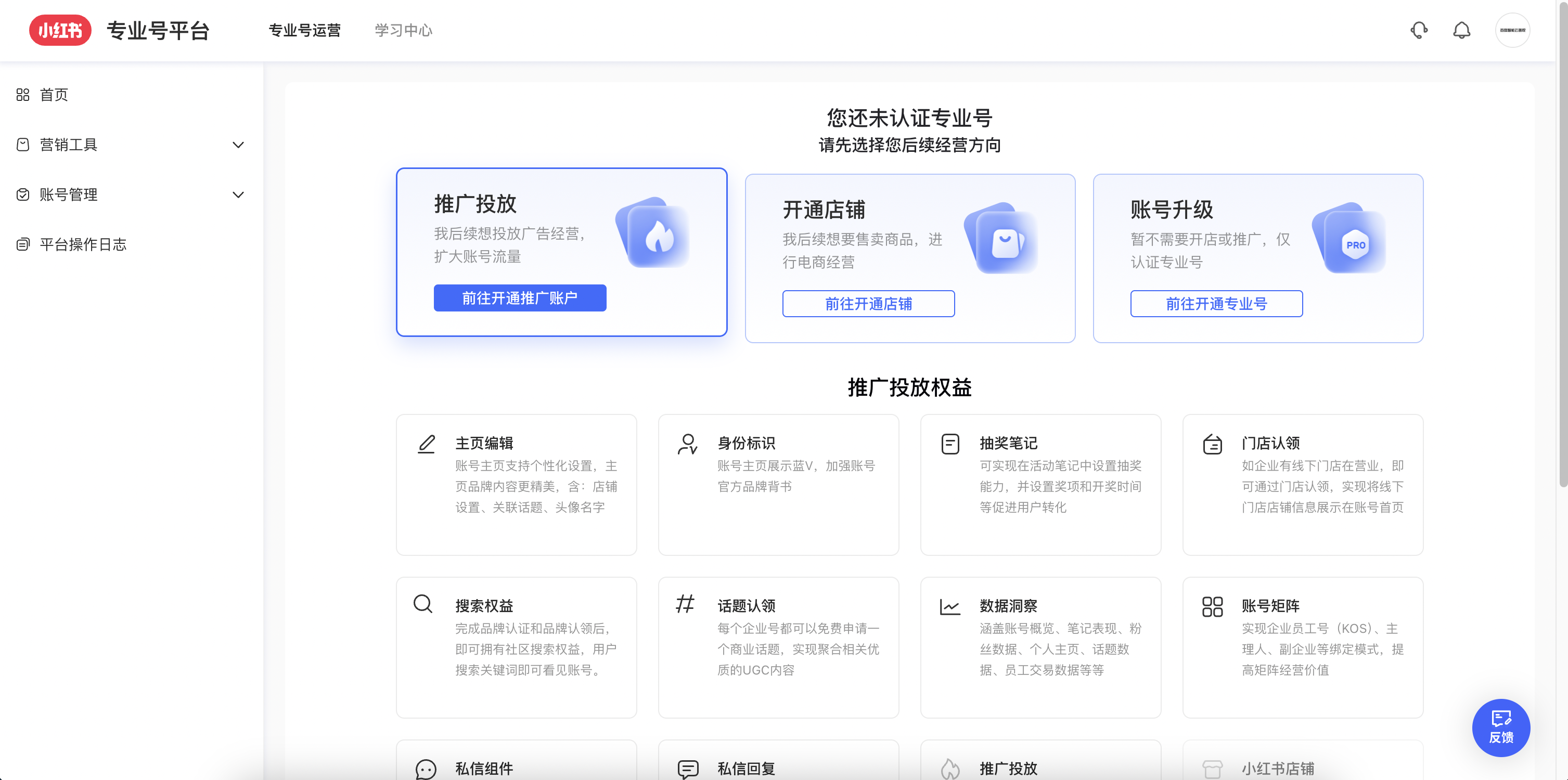The width and height of the screenshot is (1568, 780).
Task: Open the 反馈 feedback bubble bottom right
Action: [1500, 727]
